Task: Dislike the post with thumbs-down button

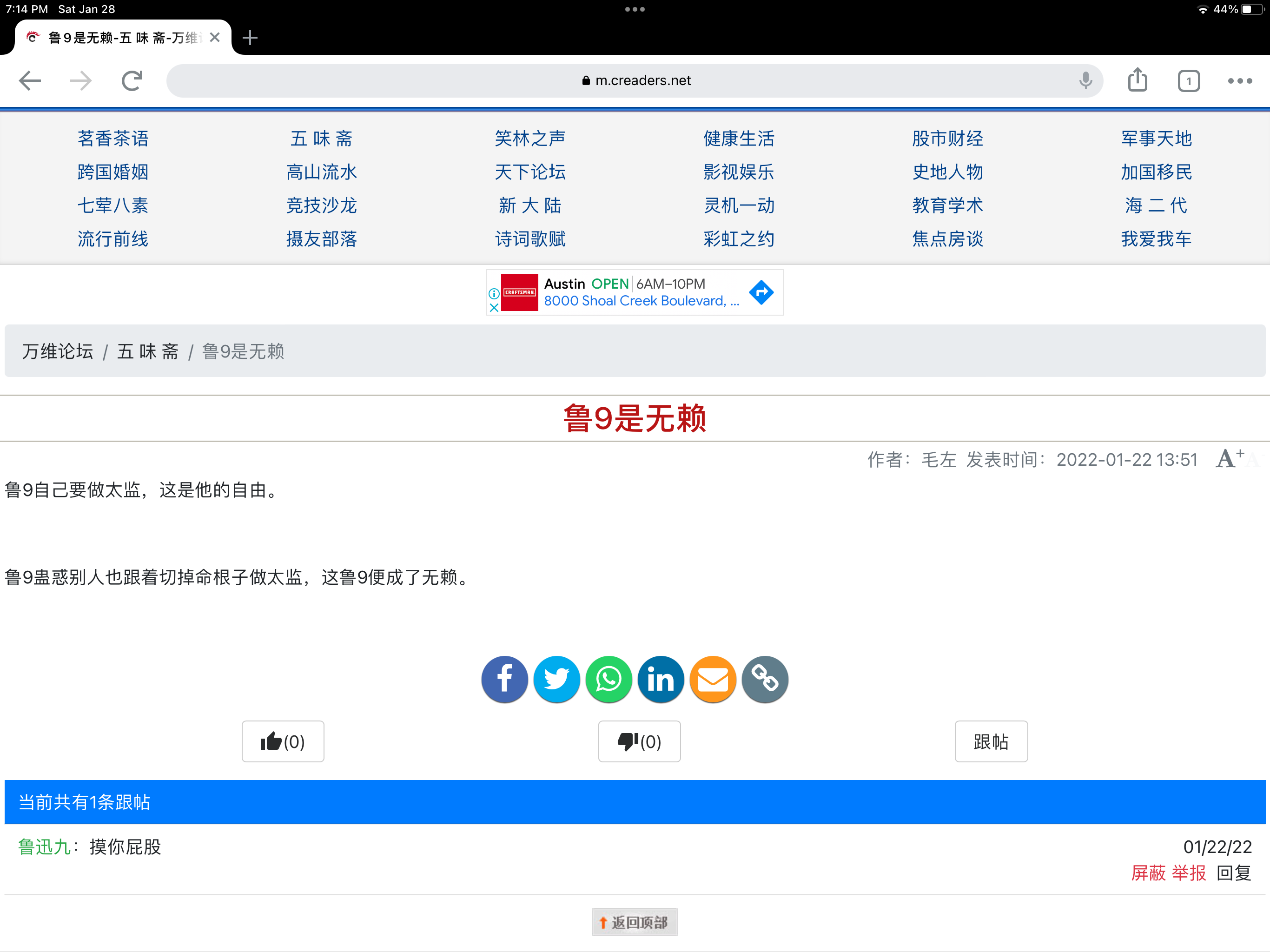Action: [x=639, y=741]
